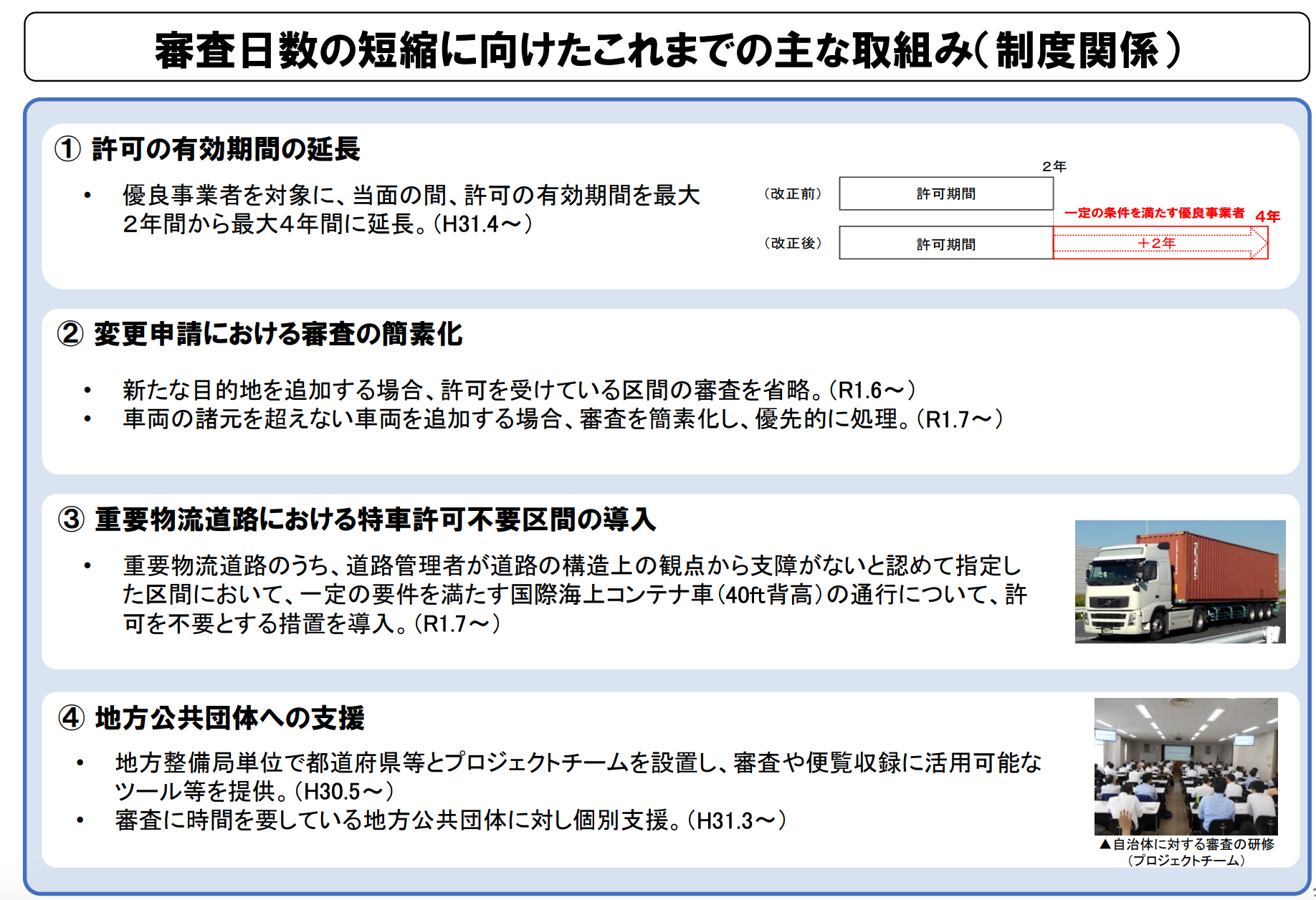The width and height of the screenshot is (1316, 900).
Task: Click the bullet starting 地方整備局単位で都道府県等
Action: coord(578,762)
